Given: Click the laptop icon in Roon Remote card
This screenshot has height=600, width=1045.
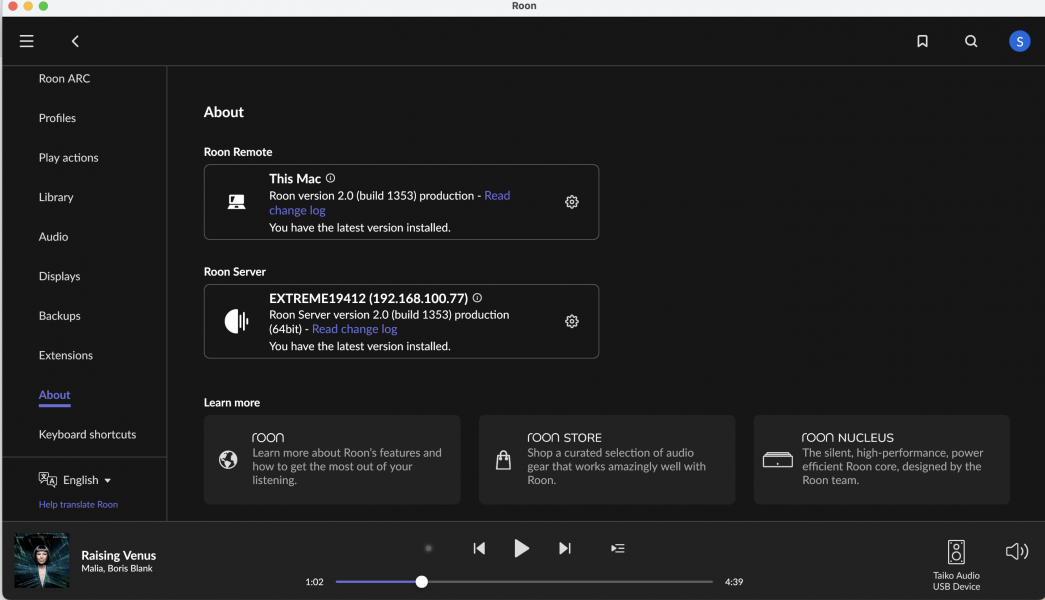Looking at the screenshot, I should (x=237, y=202).
